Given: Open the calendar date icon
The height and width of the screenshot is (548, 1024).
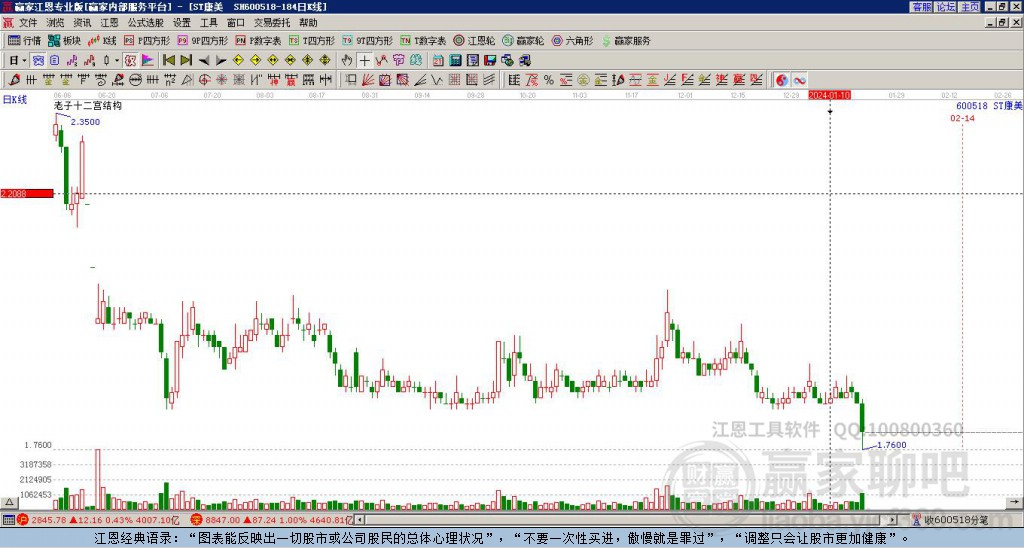Looking at the screenshot, I should [438, 60].
